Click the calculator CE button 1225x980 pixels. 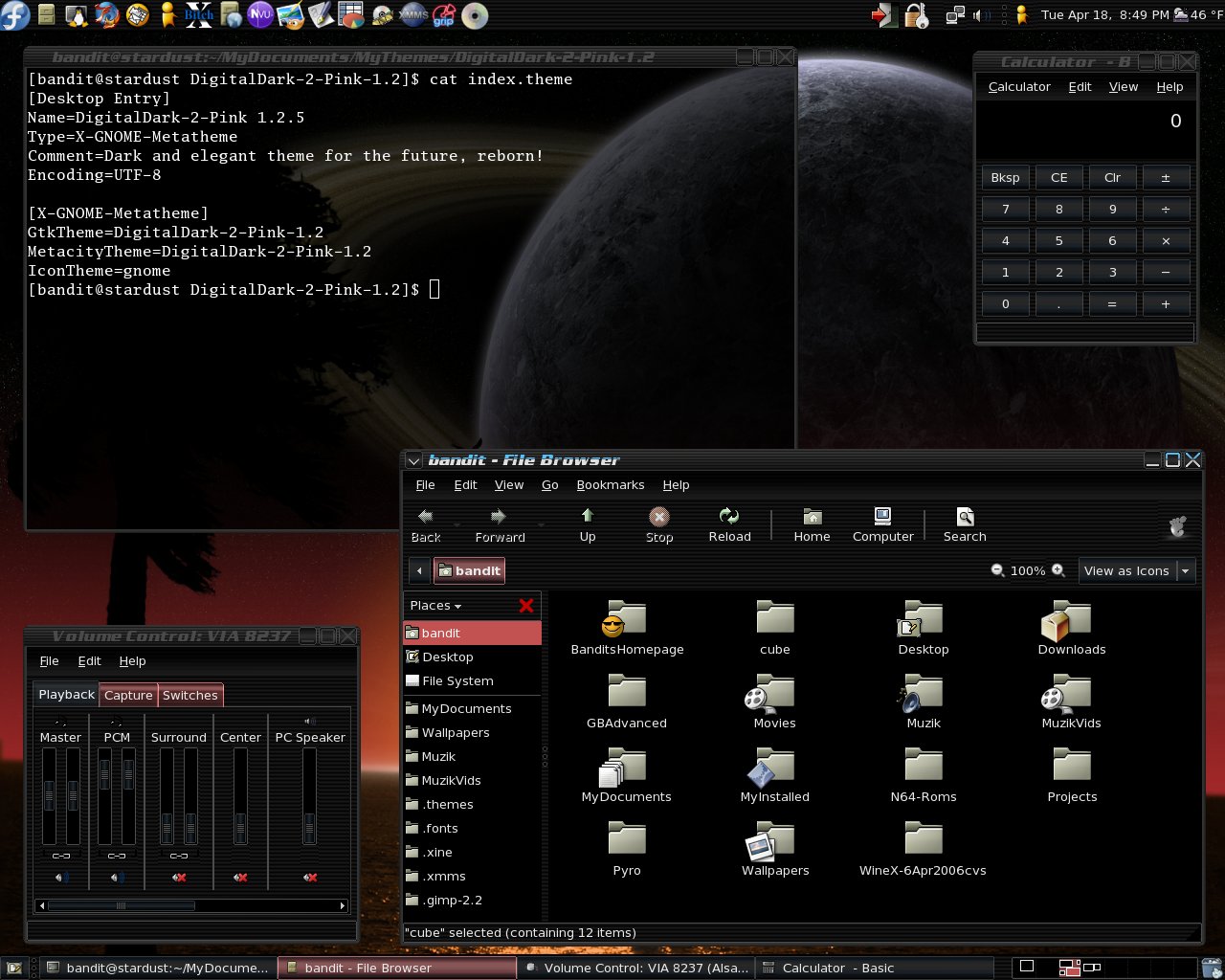point(1058,177)
